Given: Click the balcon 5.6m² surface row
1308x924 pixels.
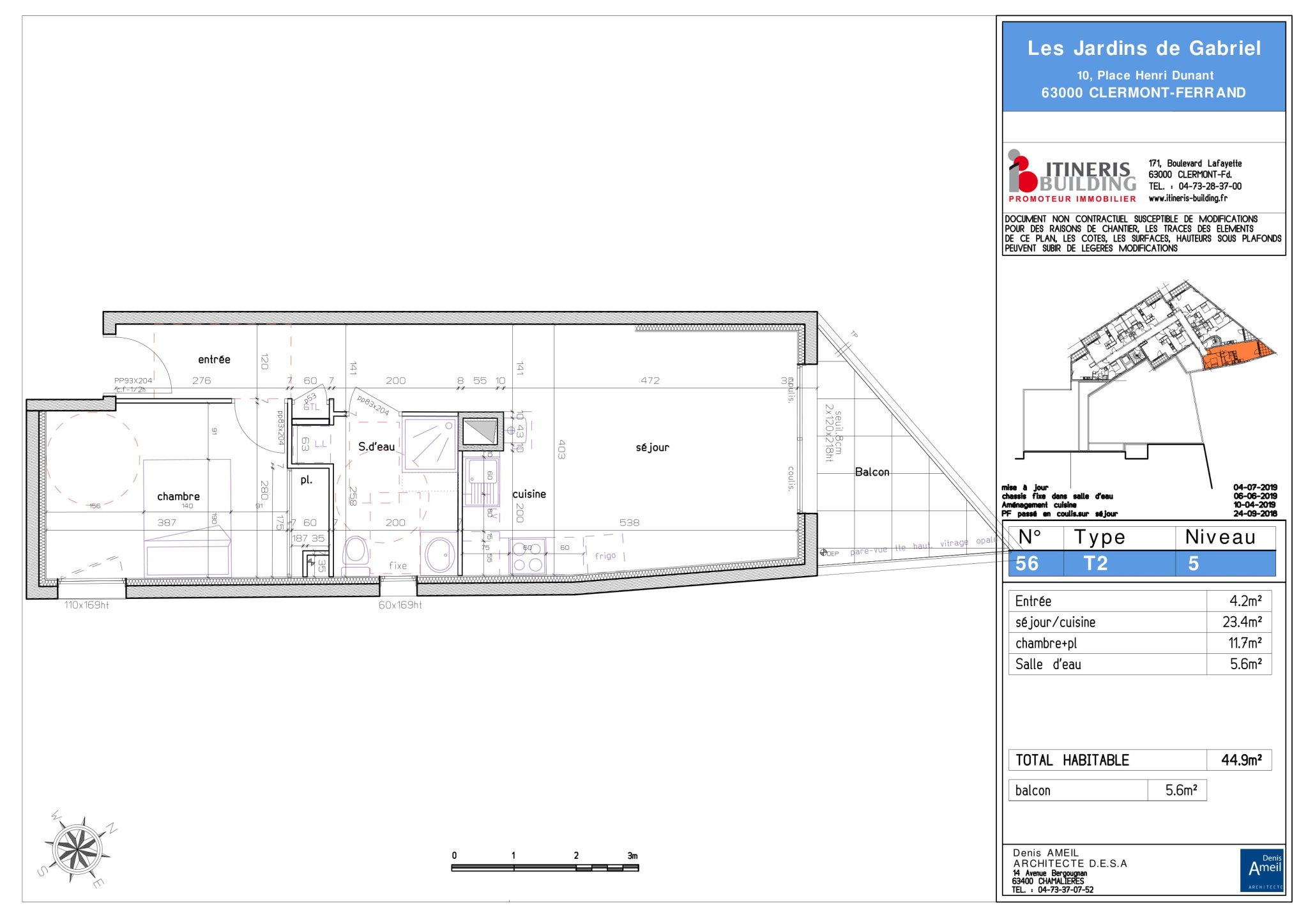Looking at the screenshot, I should tap(1107, 791).
